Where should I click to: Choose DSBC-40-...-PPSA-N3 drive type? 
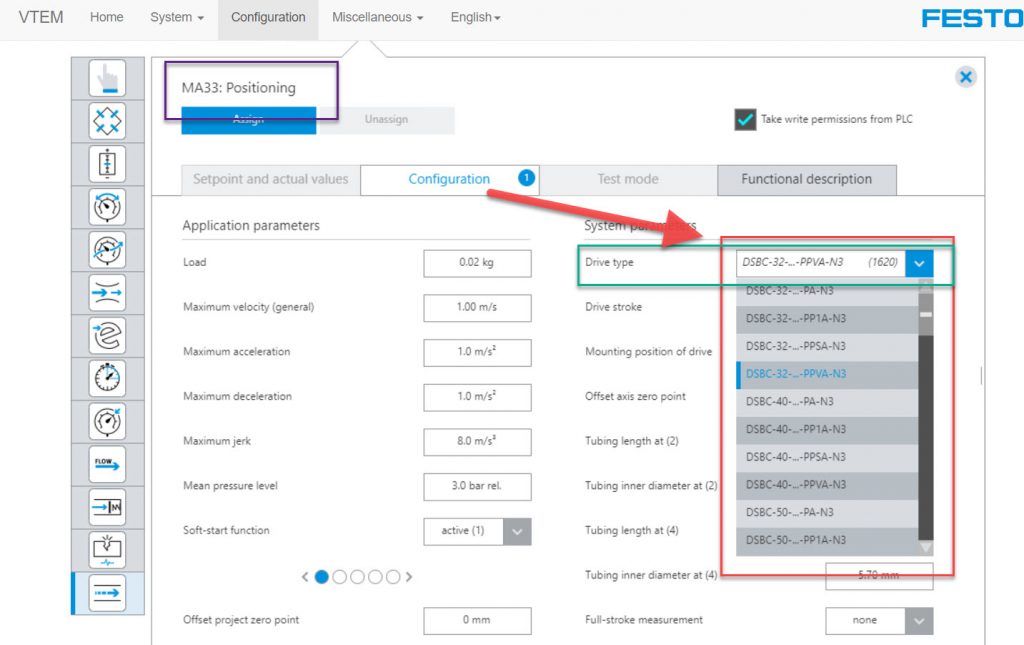(x=827, y=457)
